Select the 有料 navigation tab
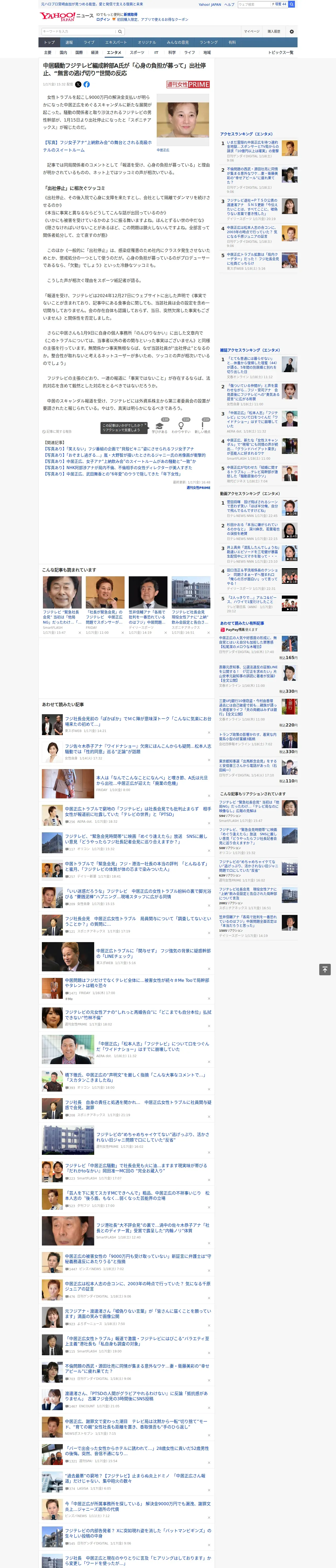 232,43
